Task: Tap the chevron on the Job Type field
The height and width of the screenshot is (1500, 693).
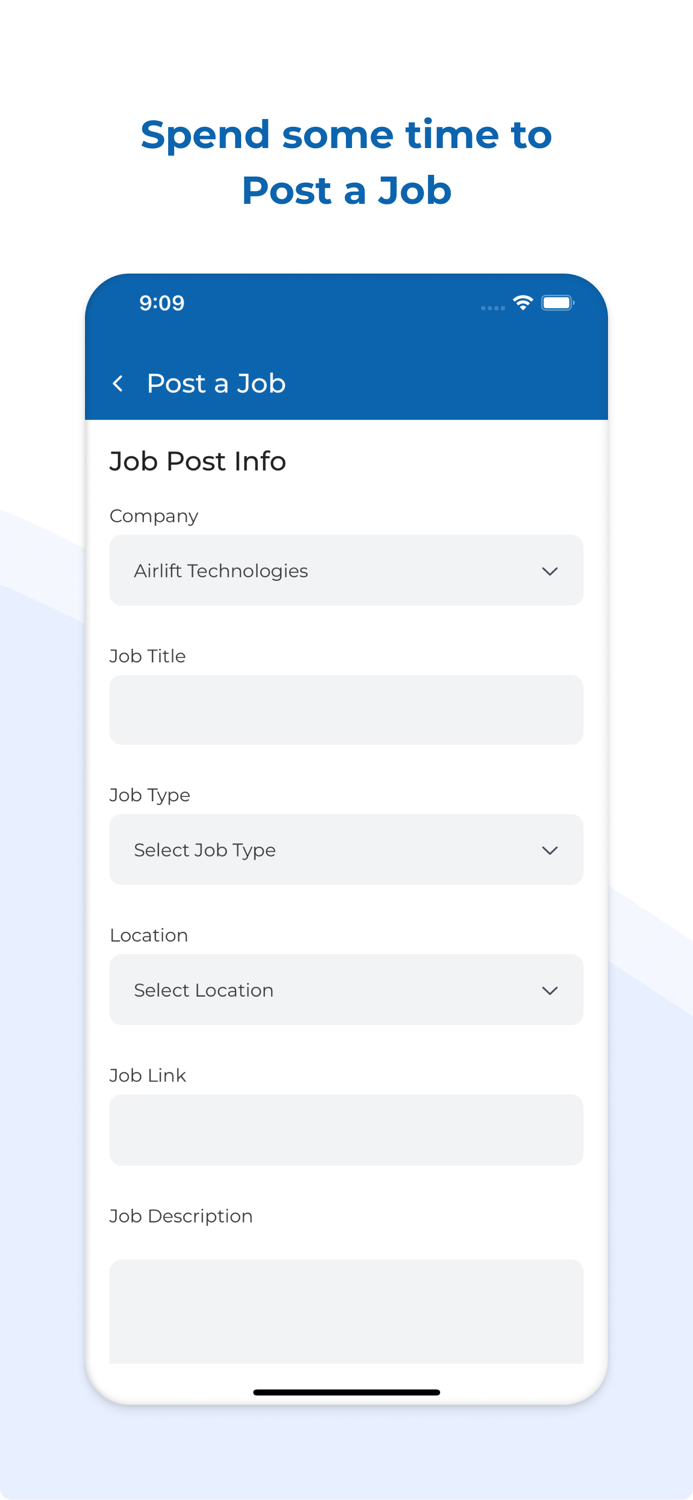Action: point(550,850)
